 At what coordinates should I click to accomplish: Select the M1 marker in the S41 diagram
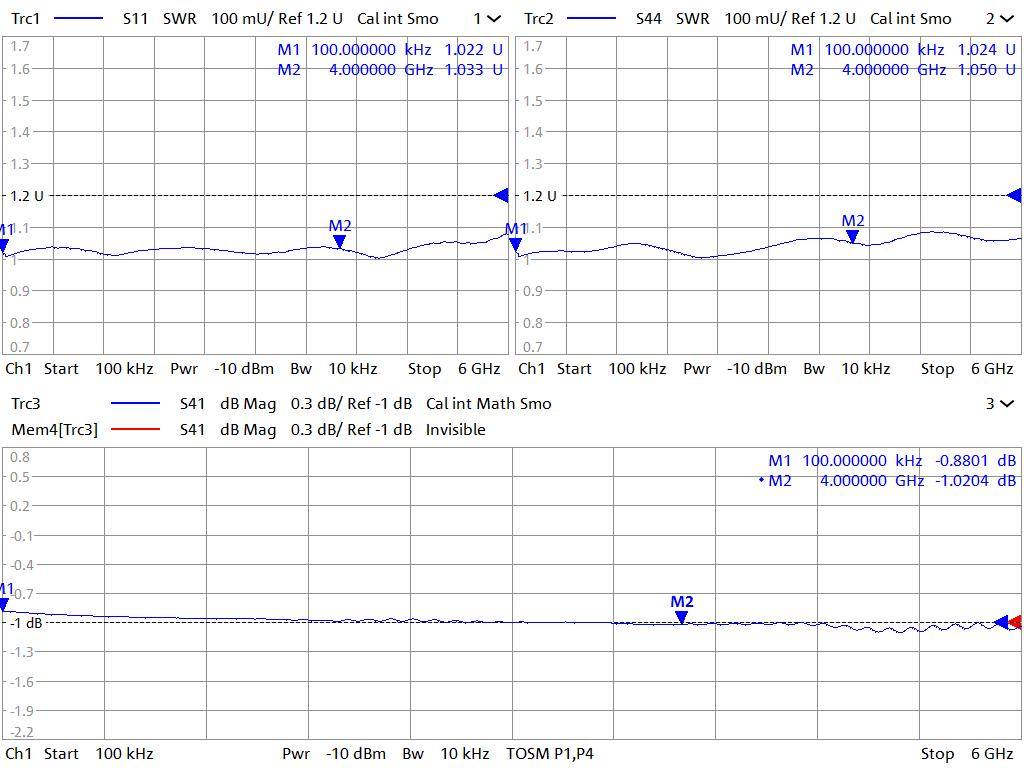click(x=5, y=604)
